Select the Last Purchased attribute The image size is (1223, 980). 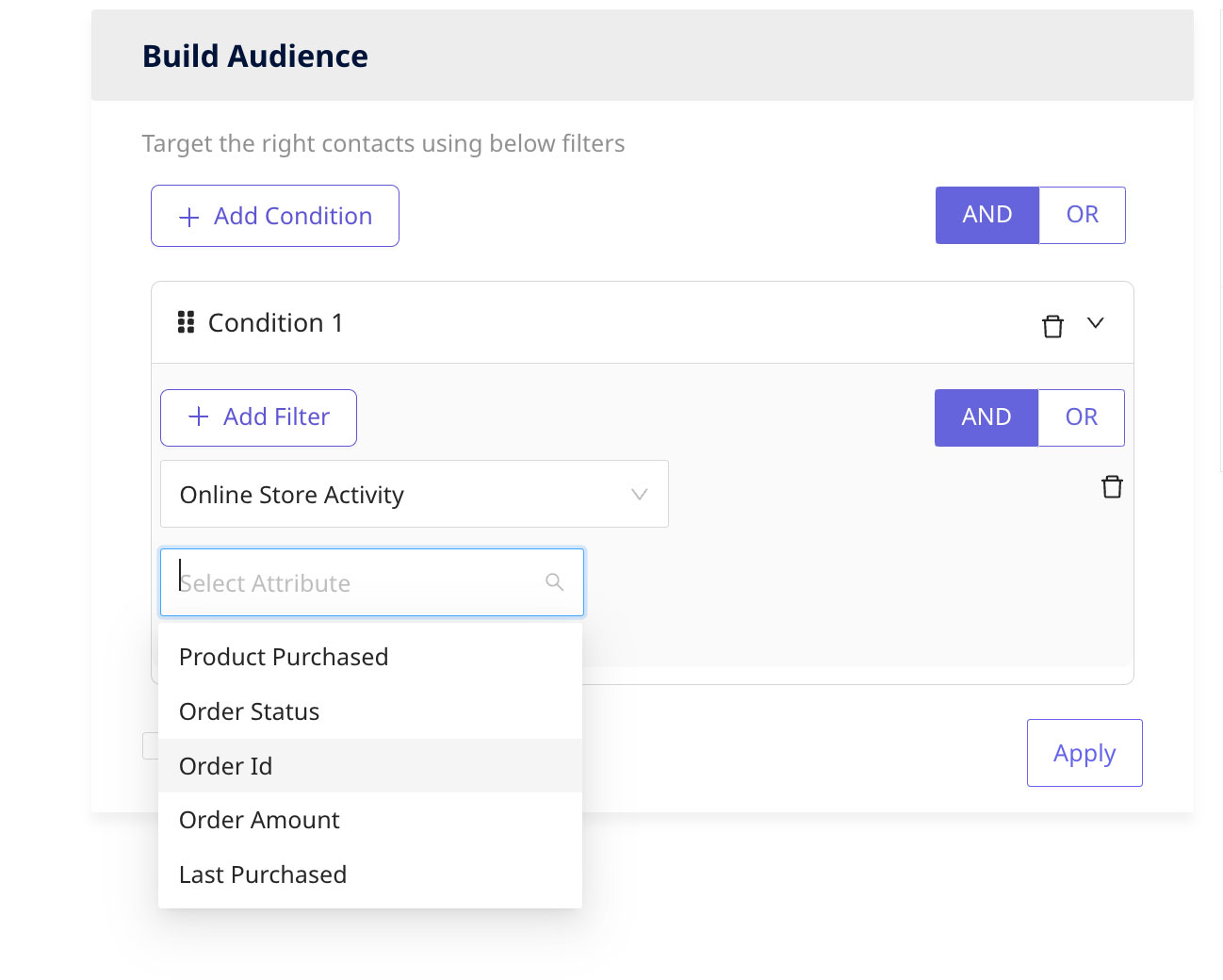click(x=370, y=874)
